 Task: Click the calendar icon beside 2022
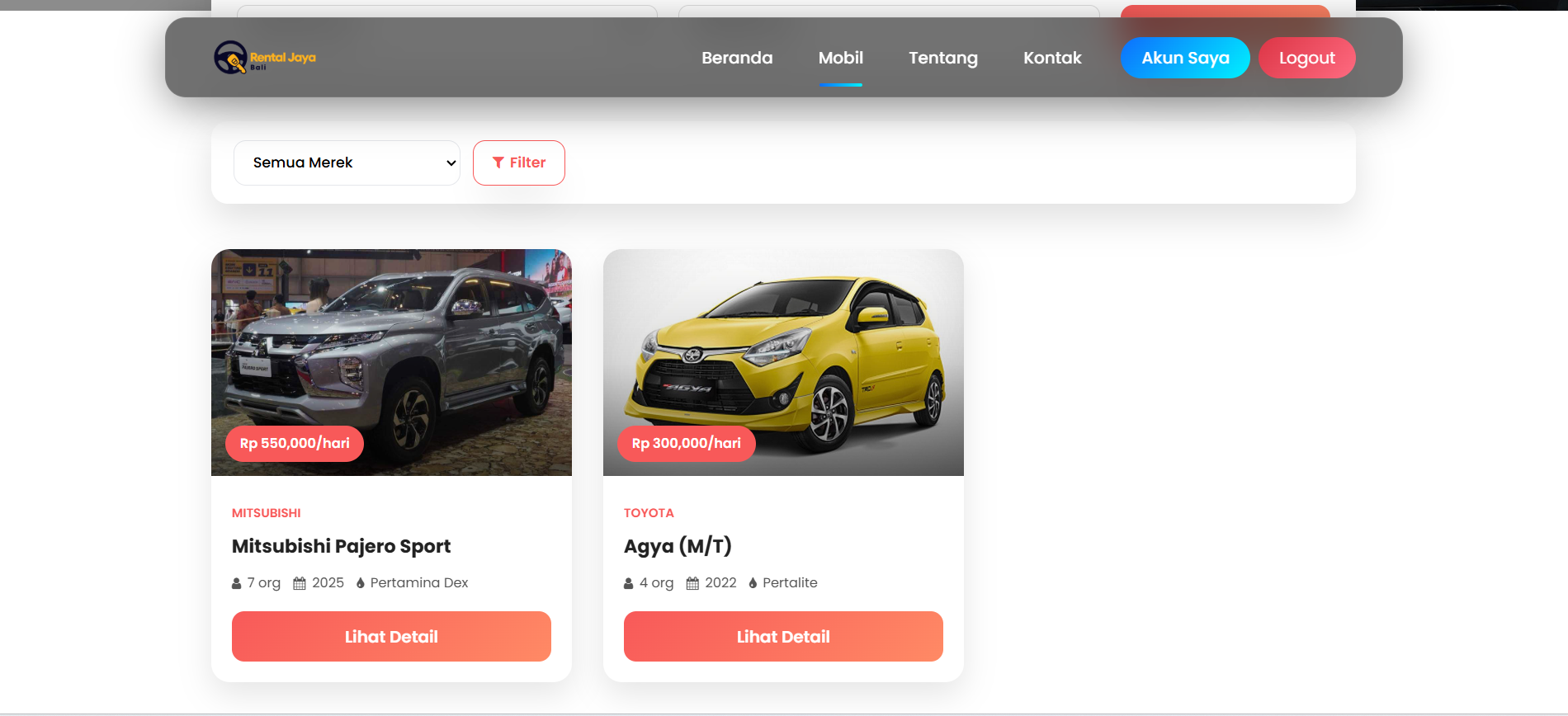click(x=692, y=583)
